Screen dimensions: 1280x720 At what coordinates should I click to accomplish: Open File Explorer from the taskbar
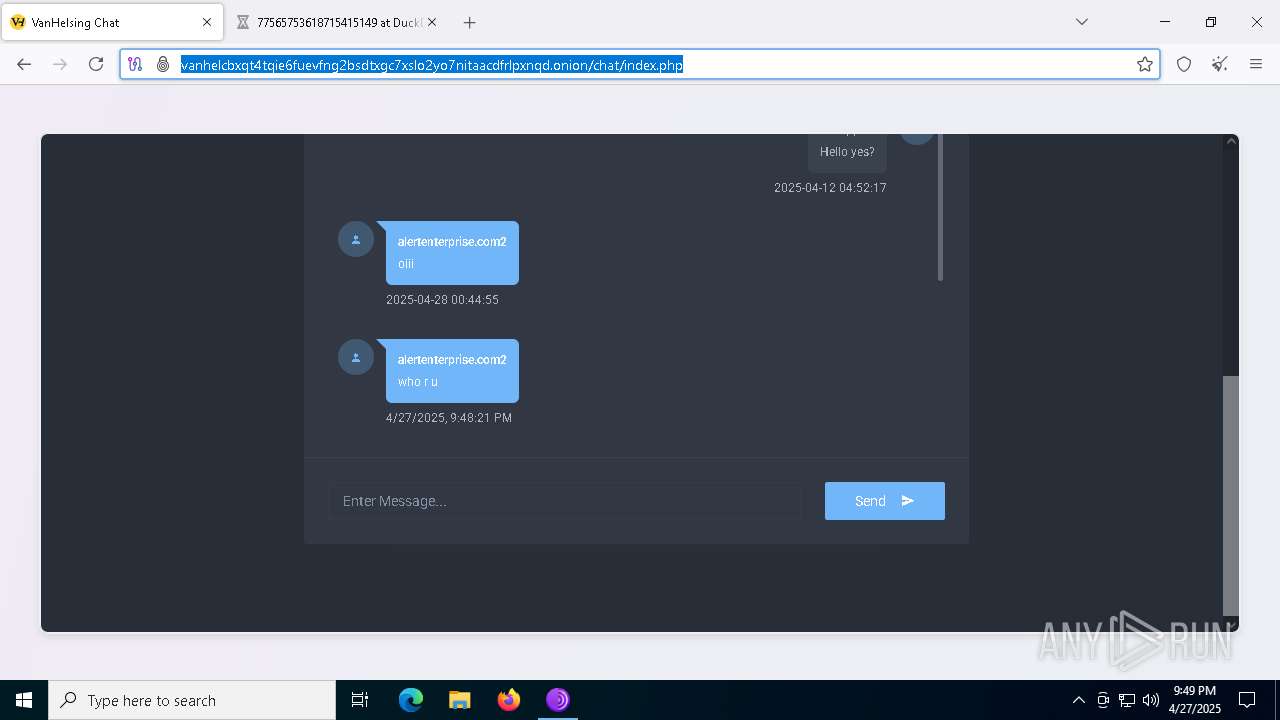click(460, 700)
